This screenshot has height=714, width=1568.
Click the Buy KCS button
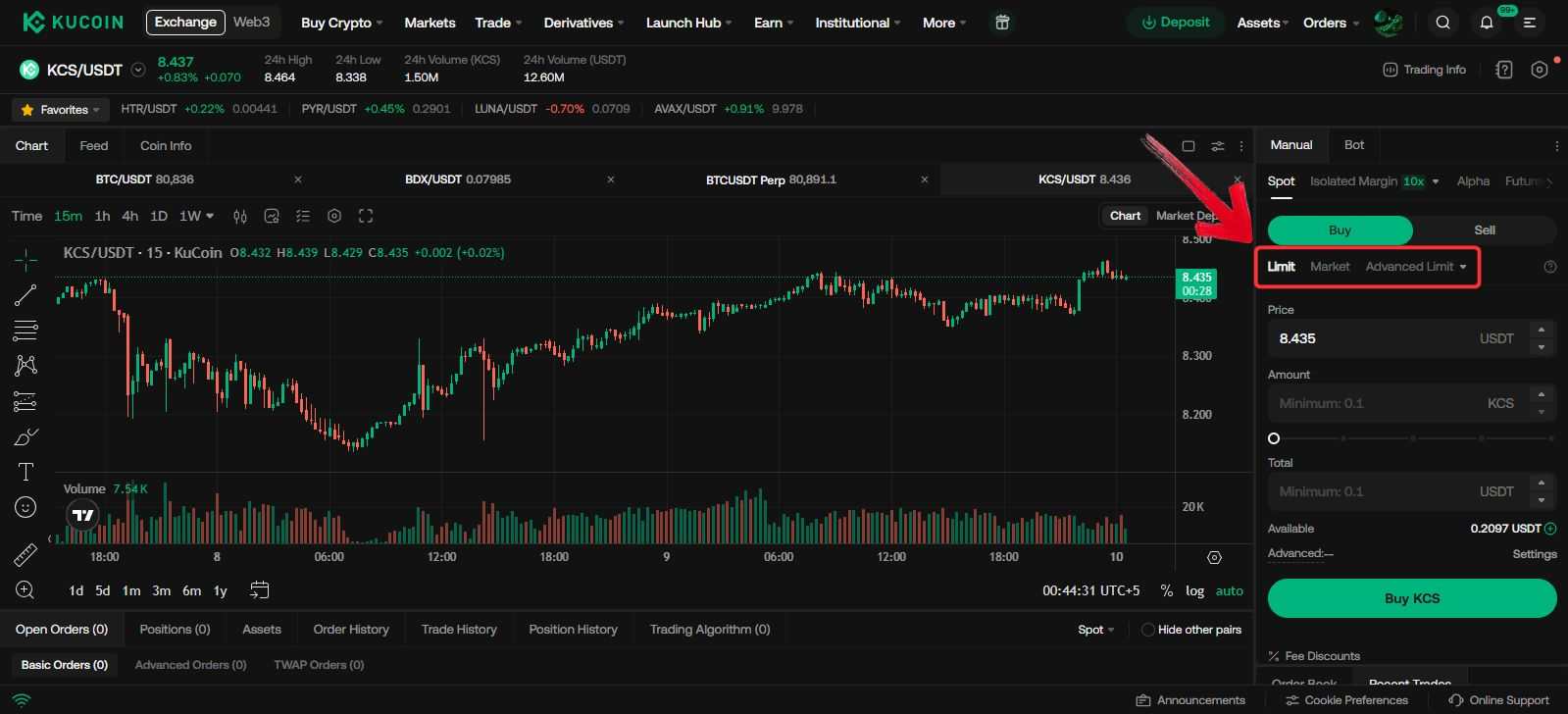pyautogui.click(x=1412, y=598)
